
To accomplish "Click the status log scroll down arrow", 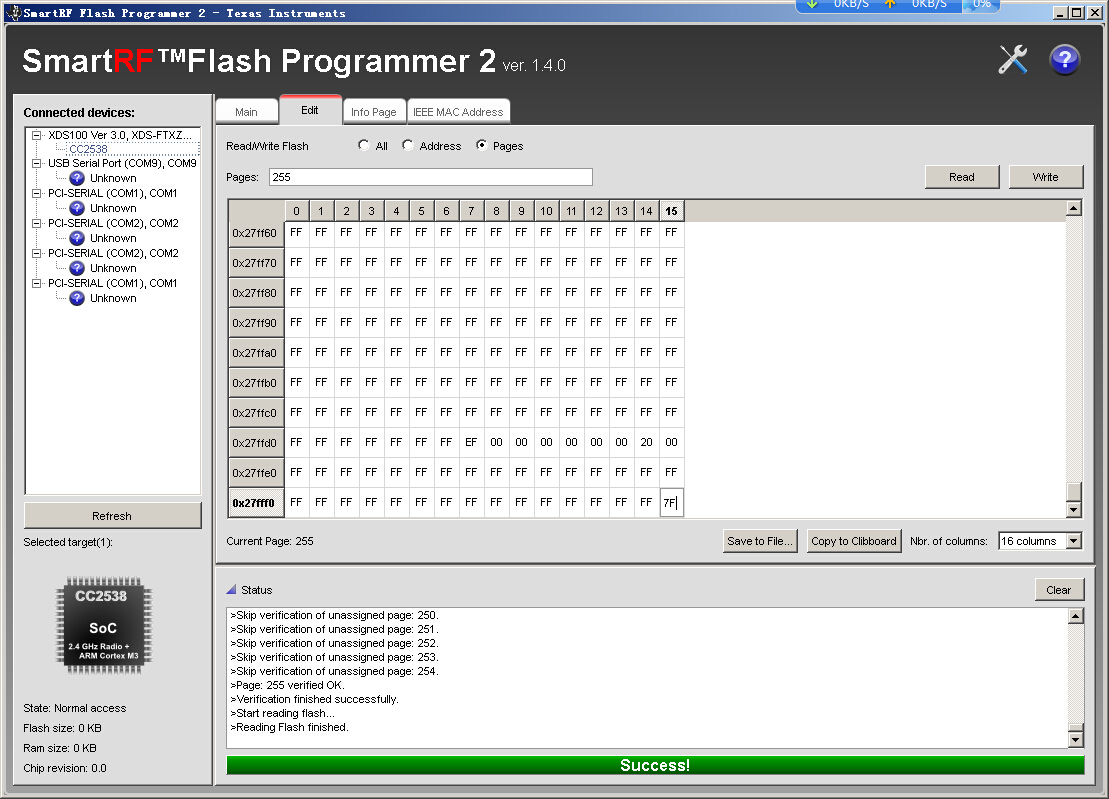I will 1075,740.
